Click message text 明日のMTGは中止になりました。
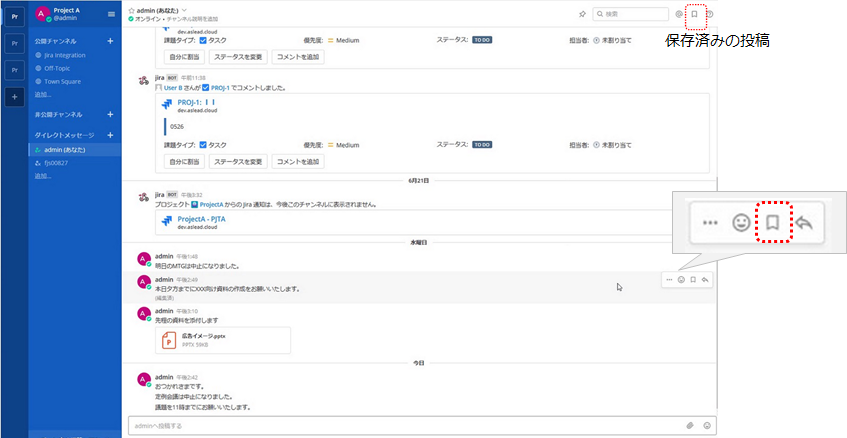This screenshot has height=438, width=847. pos(197,266)
